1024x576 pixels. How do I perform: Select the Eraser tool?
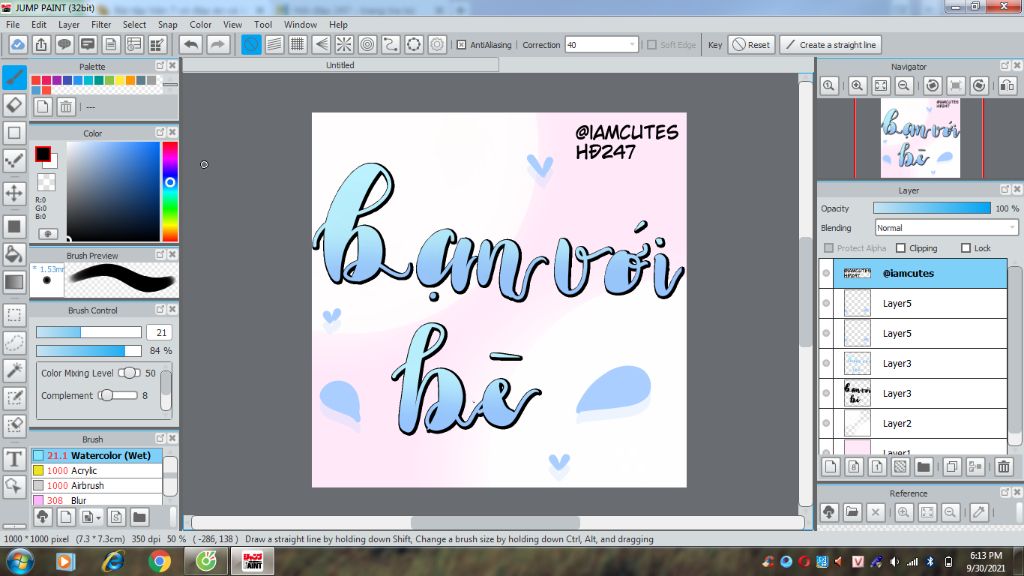(14, 105)
